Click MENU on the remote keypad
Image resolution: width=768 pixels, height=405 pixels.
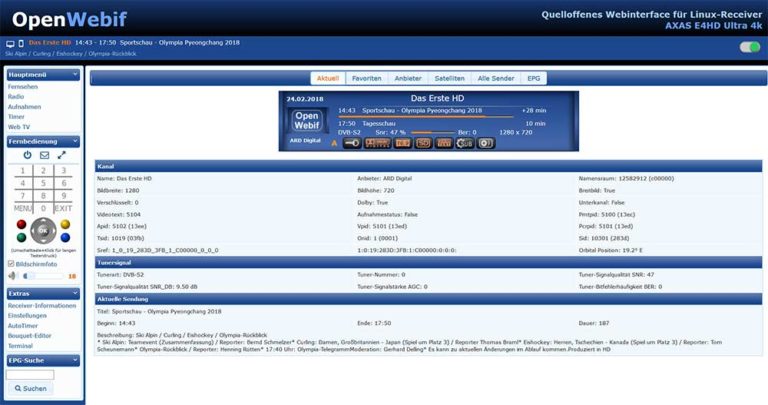point(23,209)
